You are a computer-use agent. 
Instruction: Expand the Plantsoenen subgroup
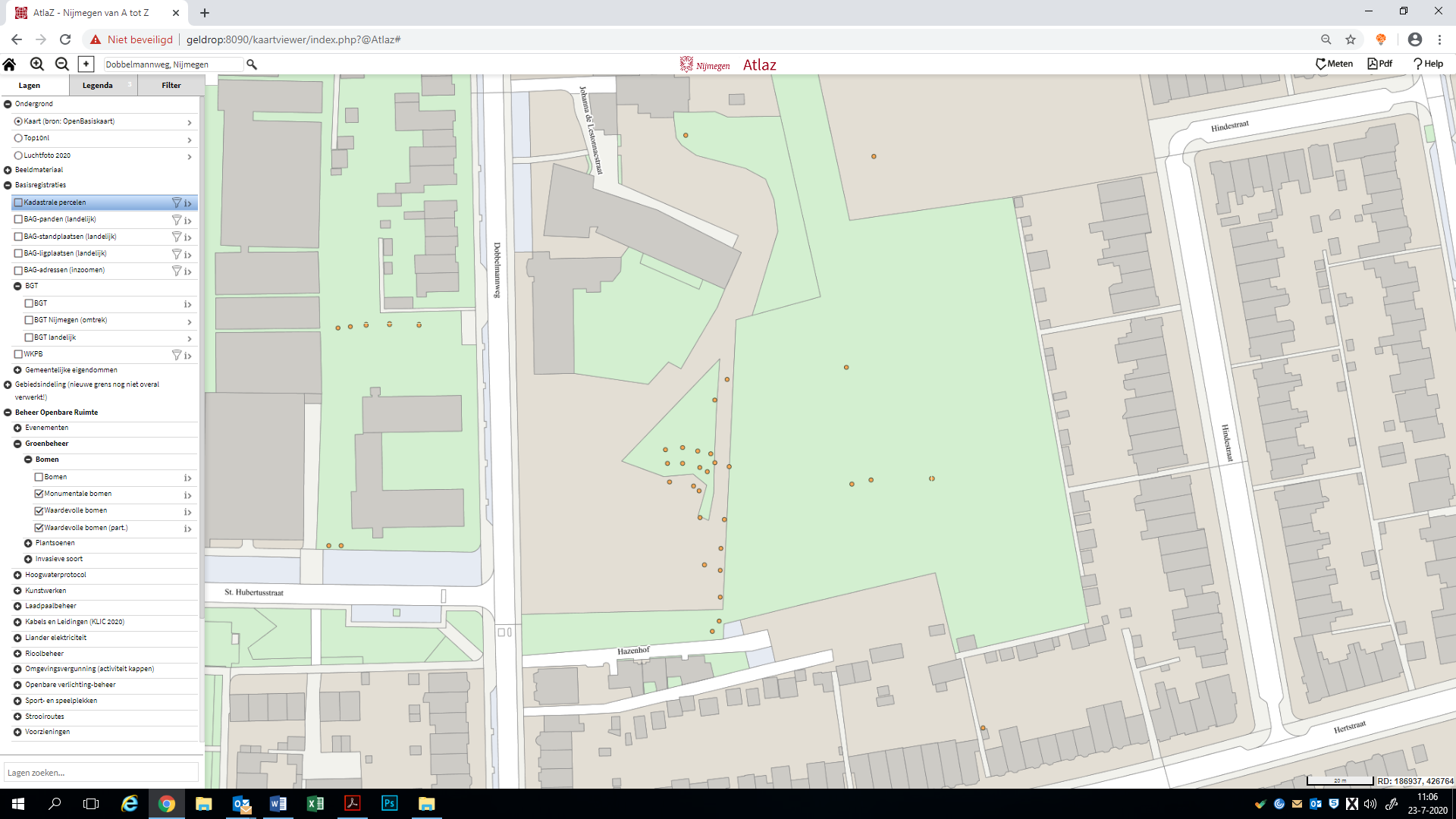click(28, 543)
